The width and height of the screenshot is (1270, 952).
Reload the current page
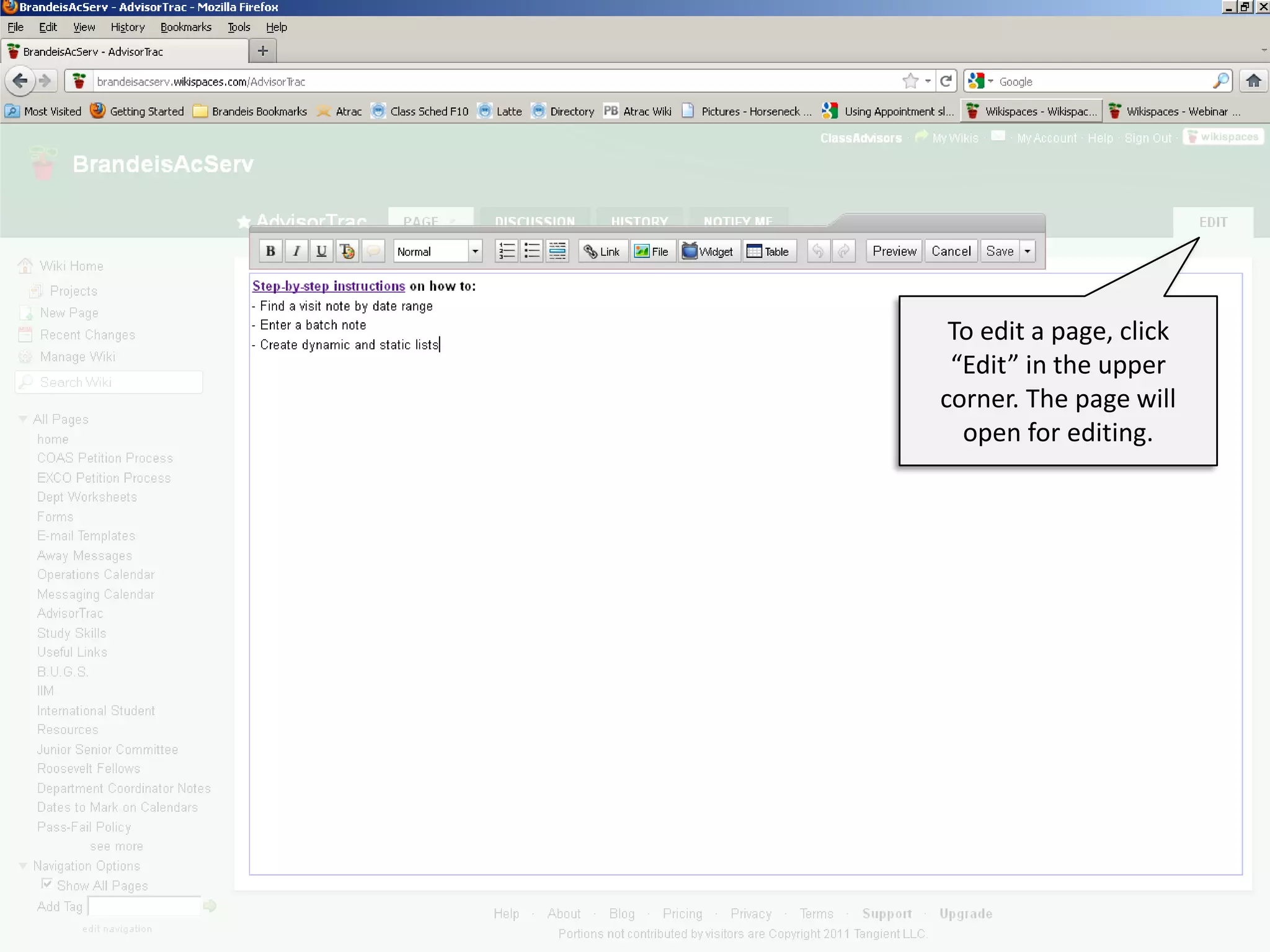click(946, 81)
